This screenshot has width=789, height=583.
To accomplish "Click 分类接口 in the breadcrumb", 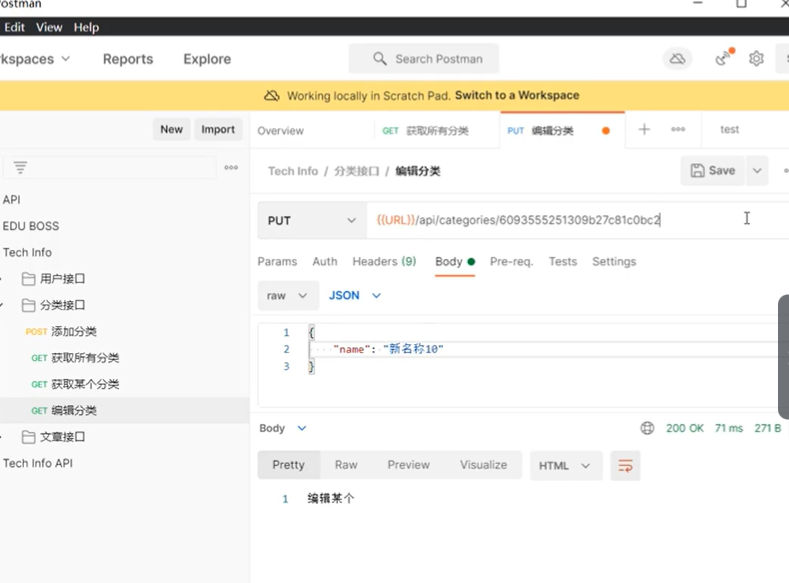I will click(357, 171).
